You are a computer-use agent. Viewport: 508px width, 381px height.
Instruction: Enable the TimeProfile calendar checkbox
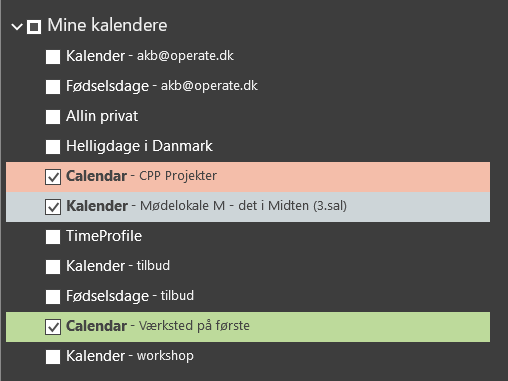tap(53, 237)
